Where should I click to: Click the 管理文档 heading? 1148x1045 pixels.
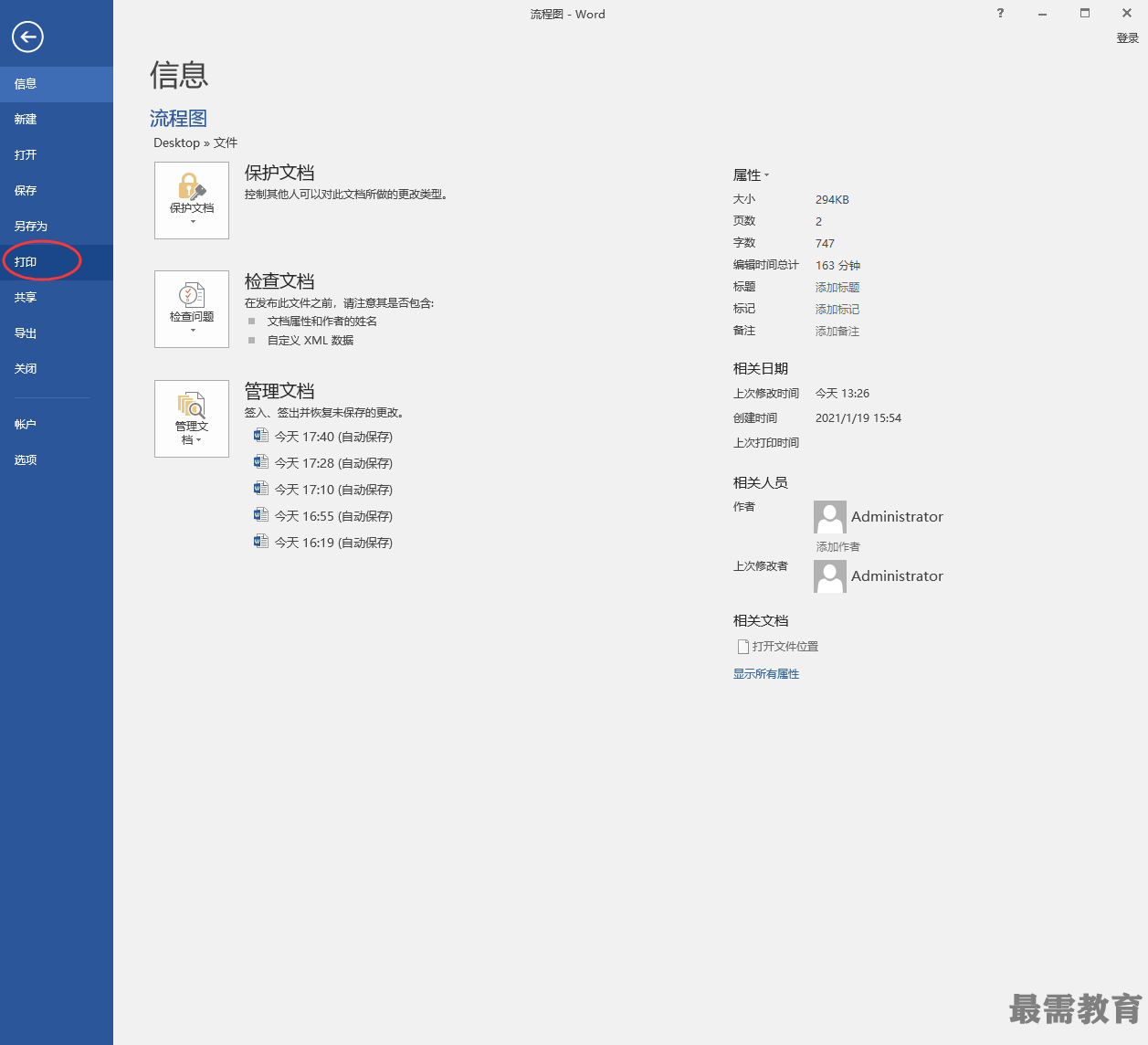pyautogui.click(x=279, y=391)
